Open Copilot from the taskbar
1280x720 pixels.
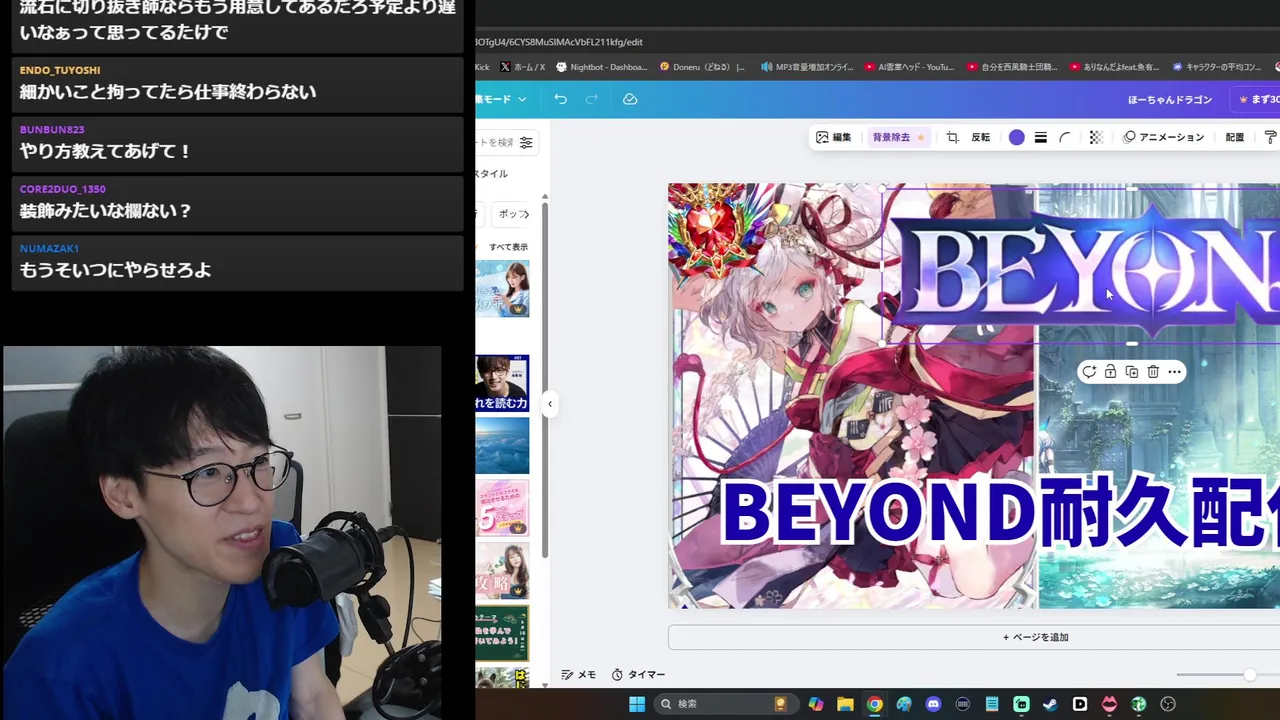[816, 704]
